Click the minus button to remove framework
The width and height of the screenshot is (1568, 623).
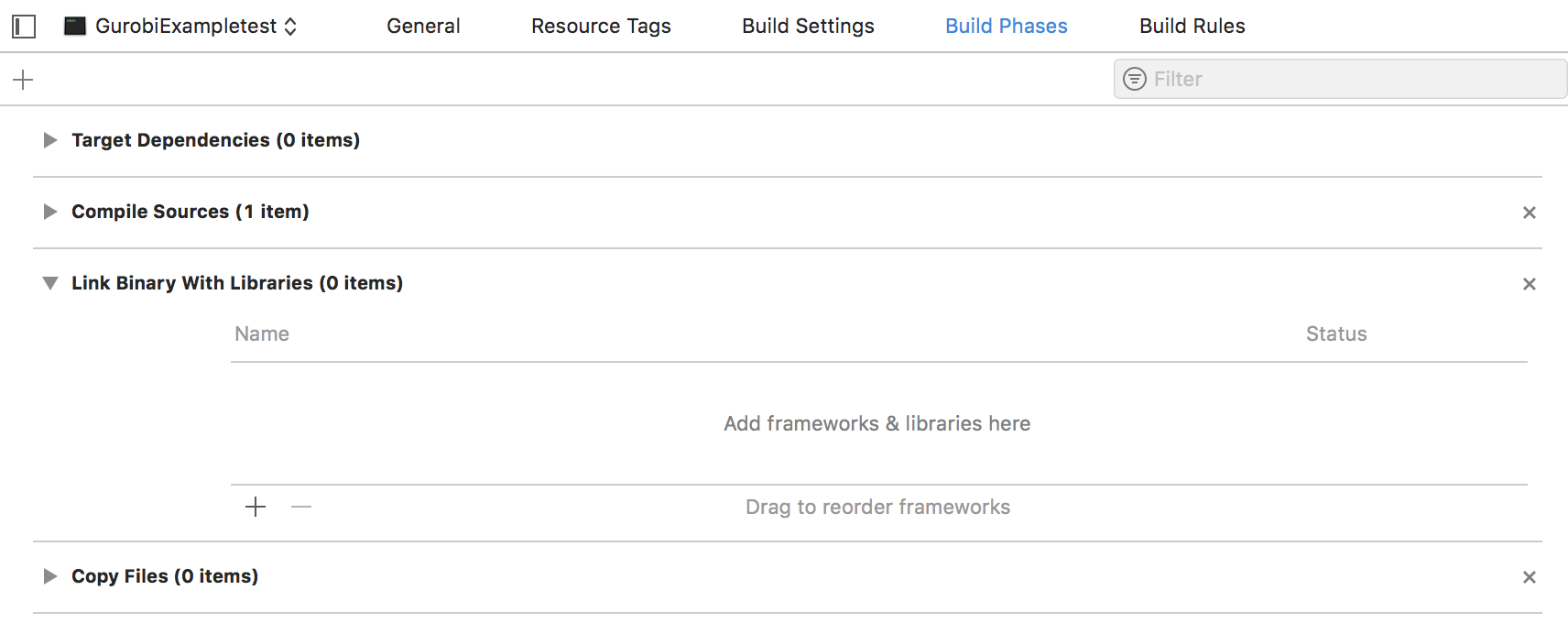point(301,507)
